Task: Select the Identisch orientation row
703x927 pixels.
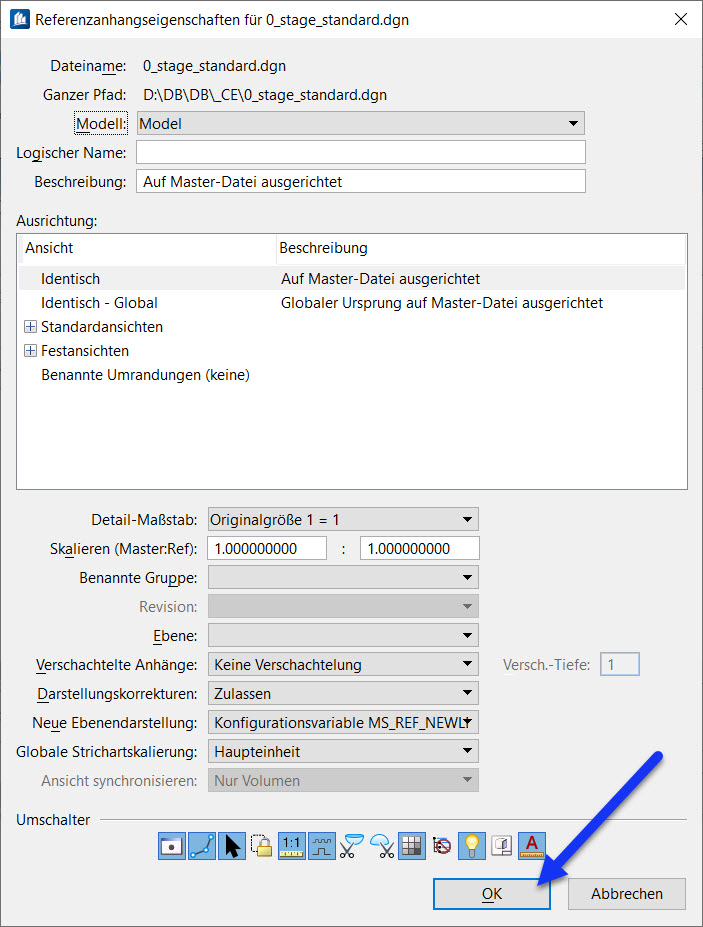Action: point(352,278)
